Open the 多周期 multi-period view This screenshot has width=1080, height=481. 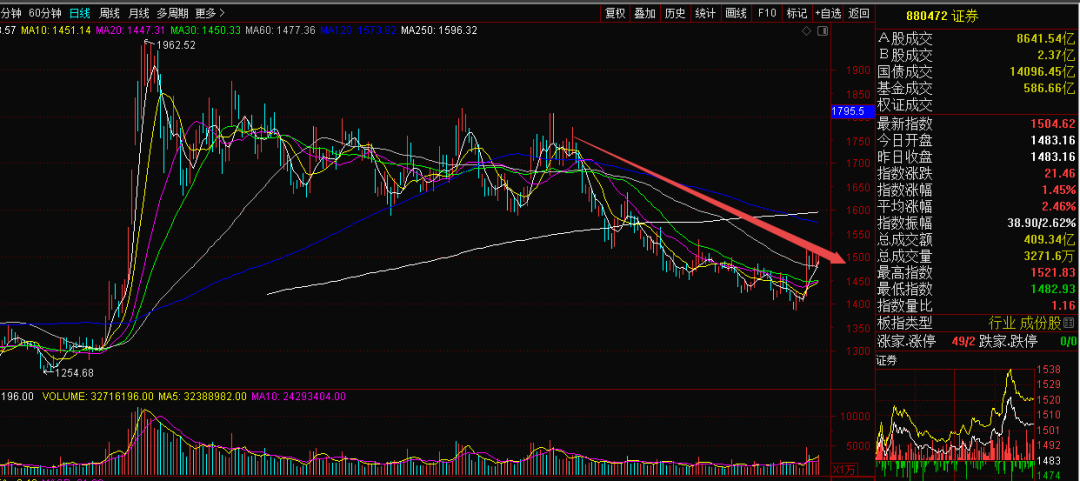173,12
